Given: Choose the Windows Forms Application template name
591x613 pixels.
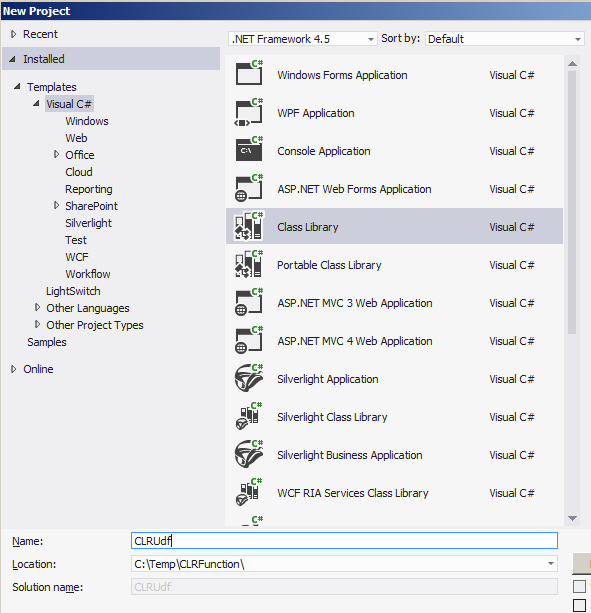Looking at the screenshot, I should (x=342, y=75).
